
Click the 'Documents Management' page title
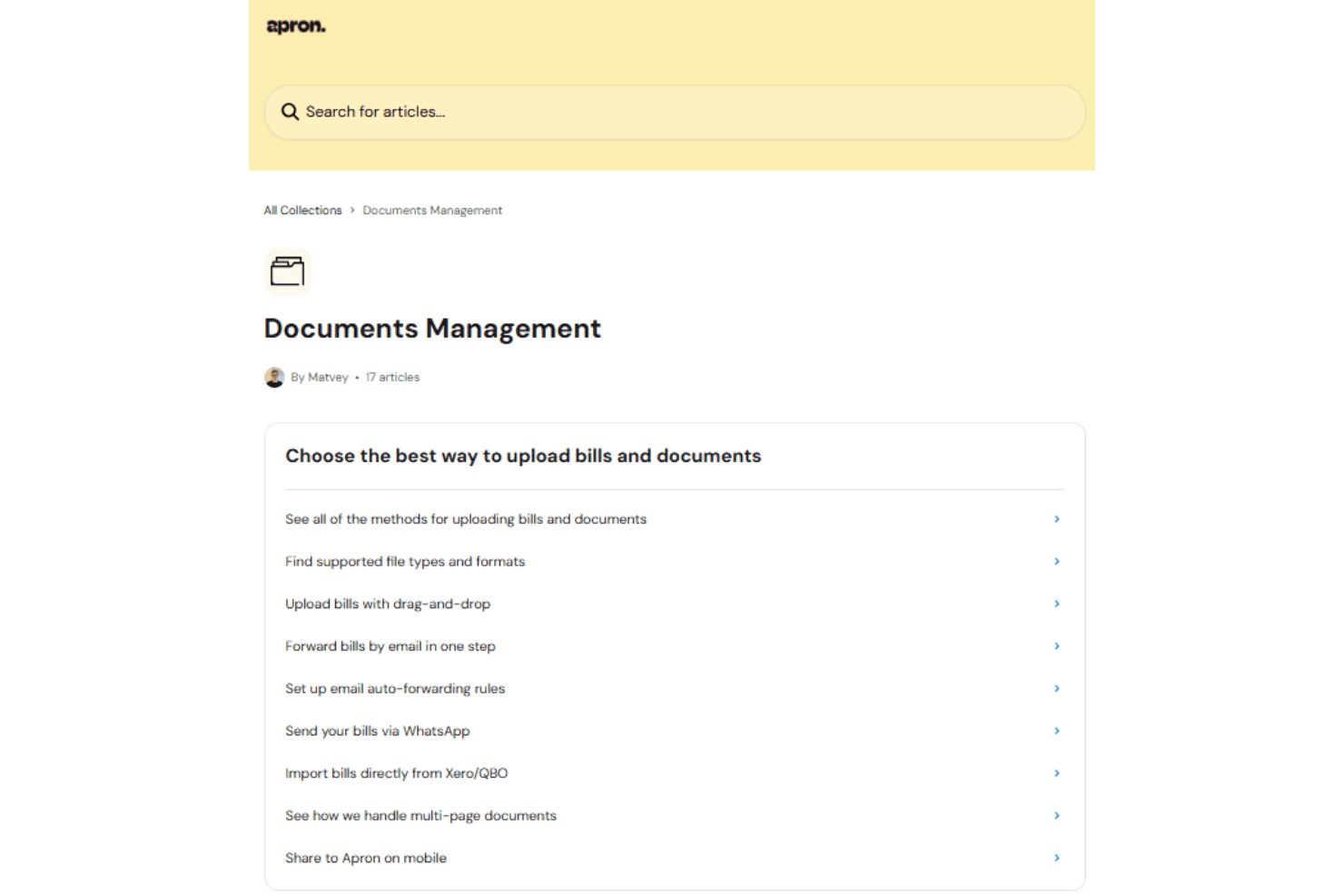[x=432, y=329]
